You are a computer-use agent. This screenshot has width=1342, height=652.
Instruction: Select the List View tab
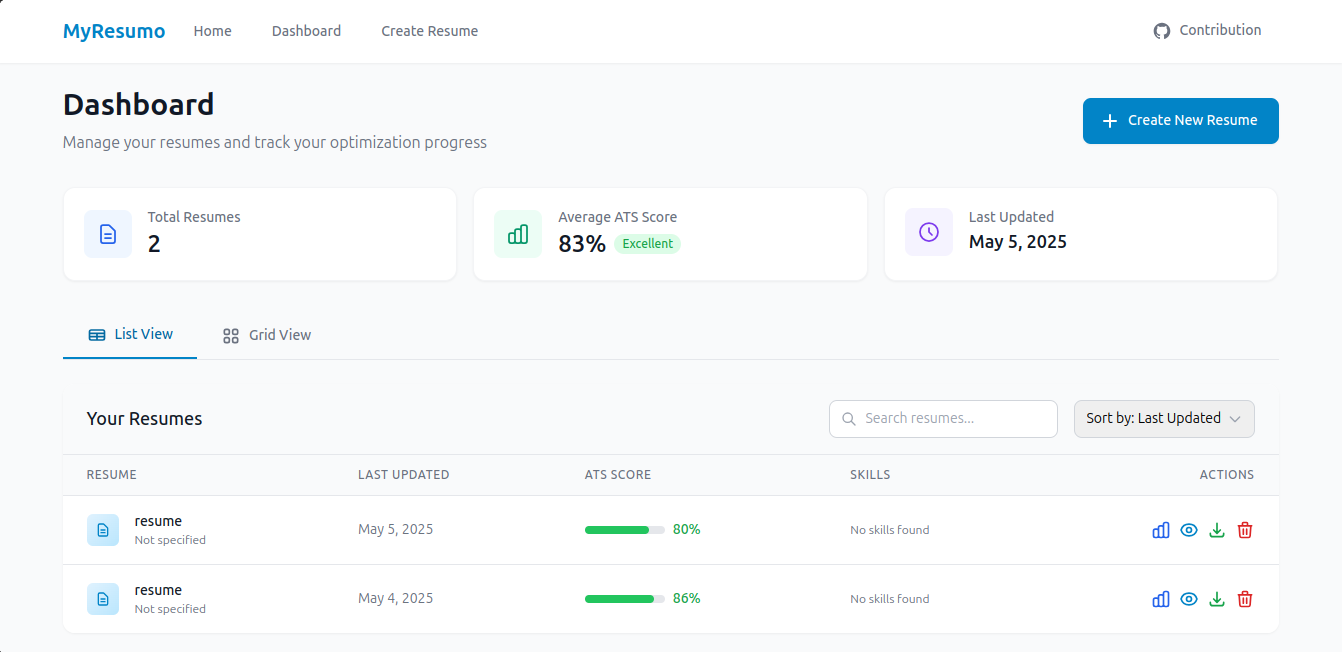(x=129, y=334)
